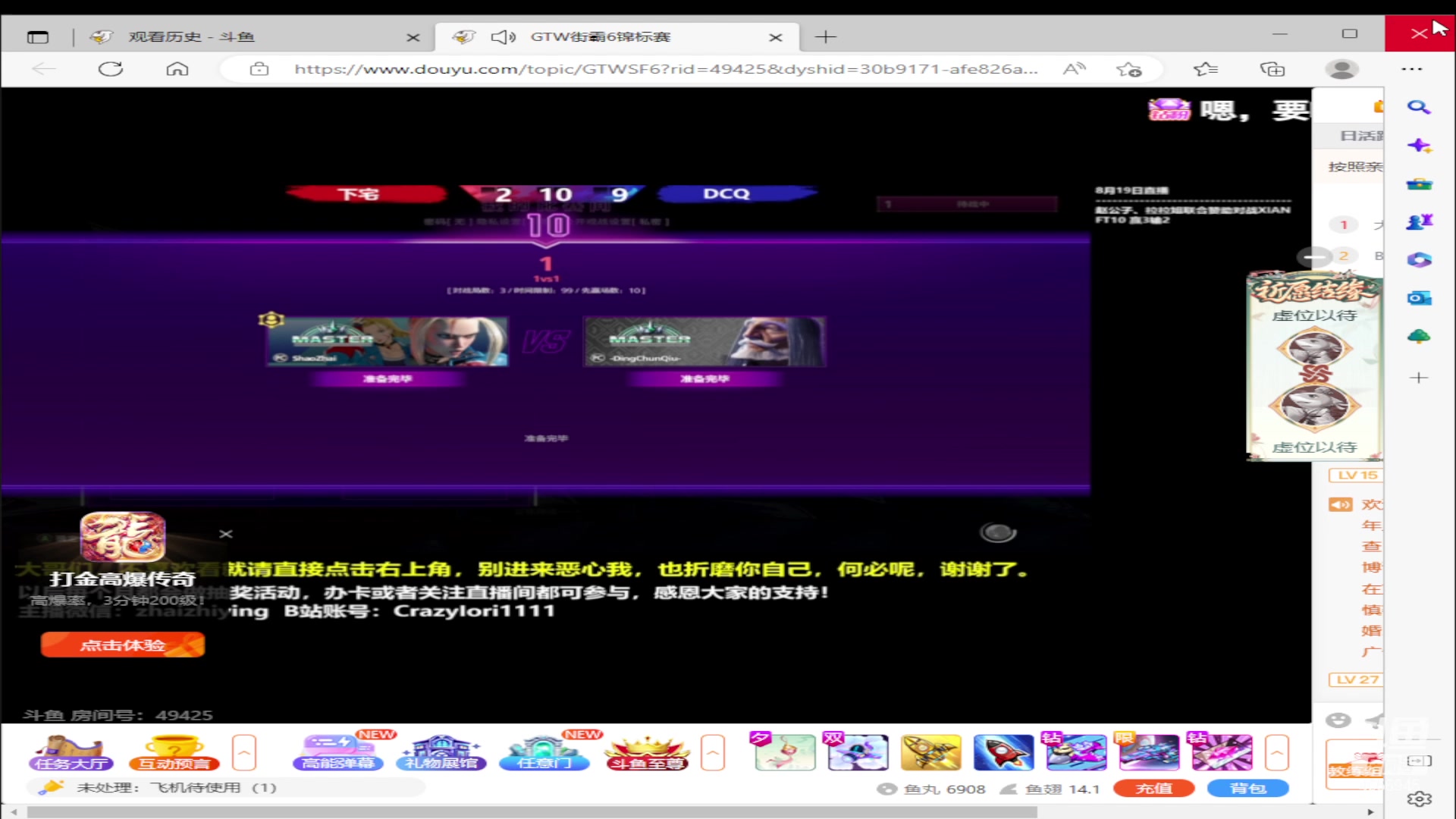1456x819 pixels.
Task: Open 背包 backpack button
Action: (1247, 789)
